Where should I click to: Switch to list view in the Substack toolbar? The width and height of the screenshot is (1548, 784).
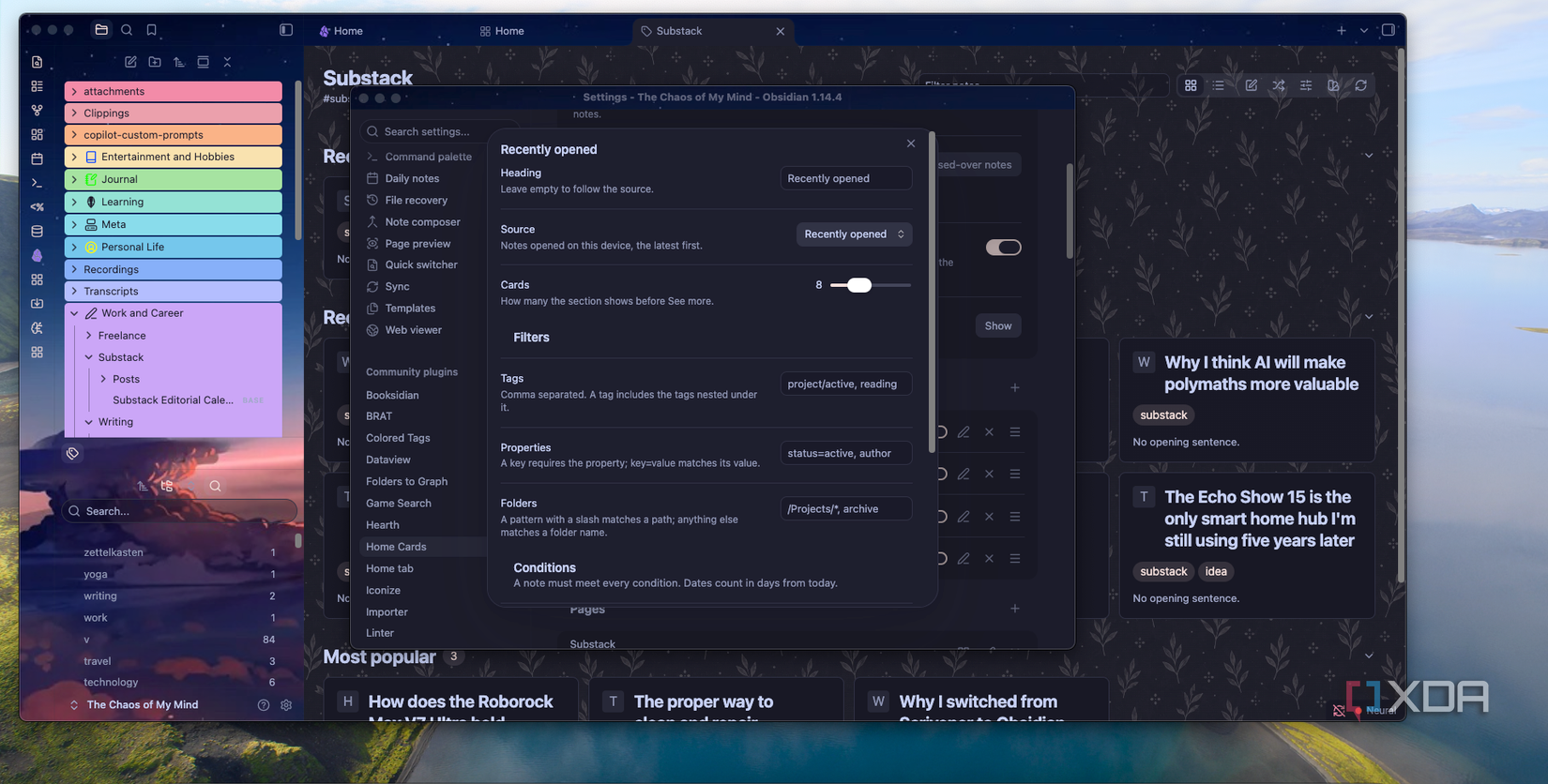tap(1218, 85)
